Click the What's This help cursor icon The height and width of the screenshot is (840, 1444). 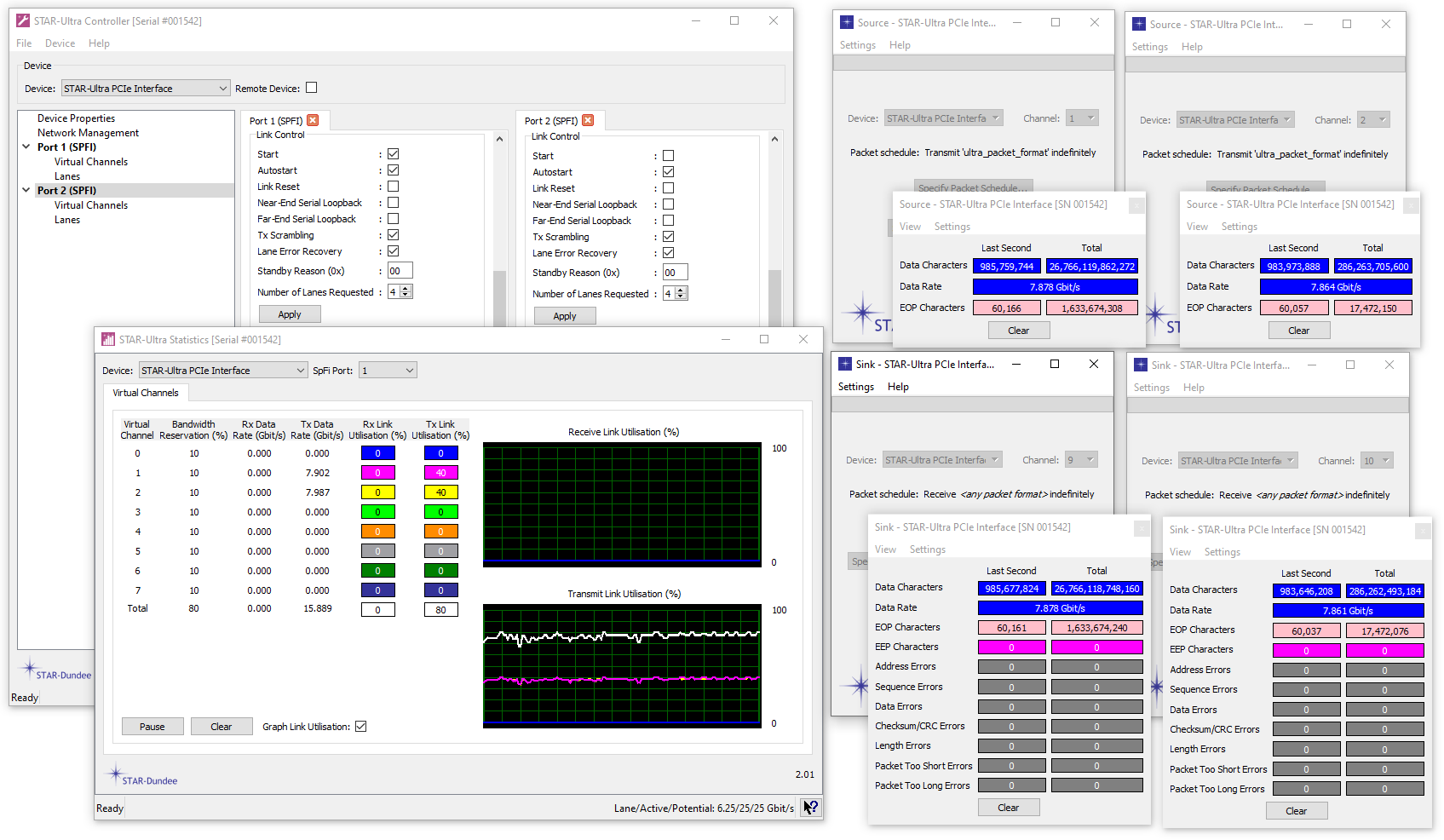pos(811,808)
